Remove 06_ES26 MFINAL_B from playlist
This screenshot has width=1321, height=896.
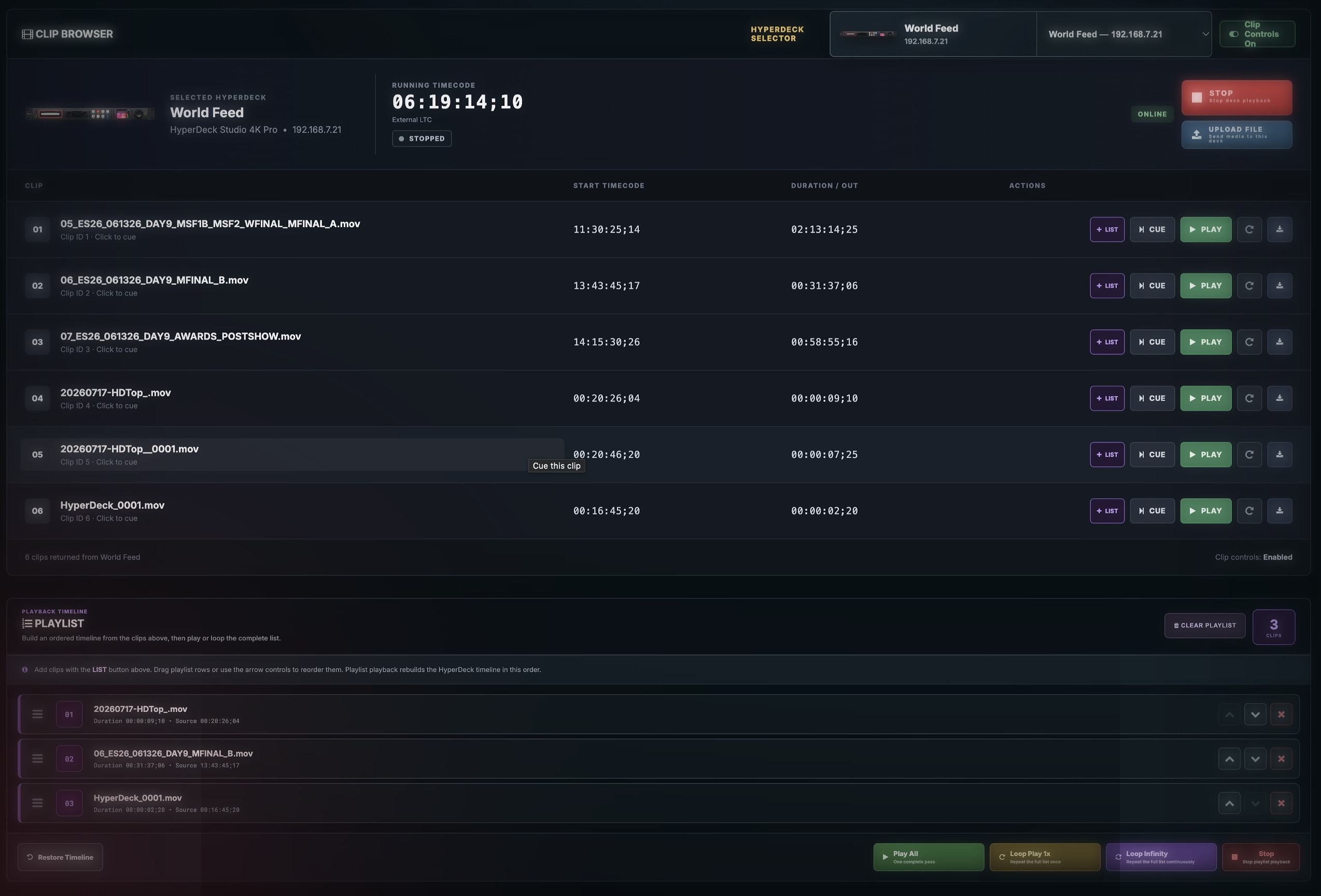point(1281,759)
